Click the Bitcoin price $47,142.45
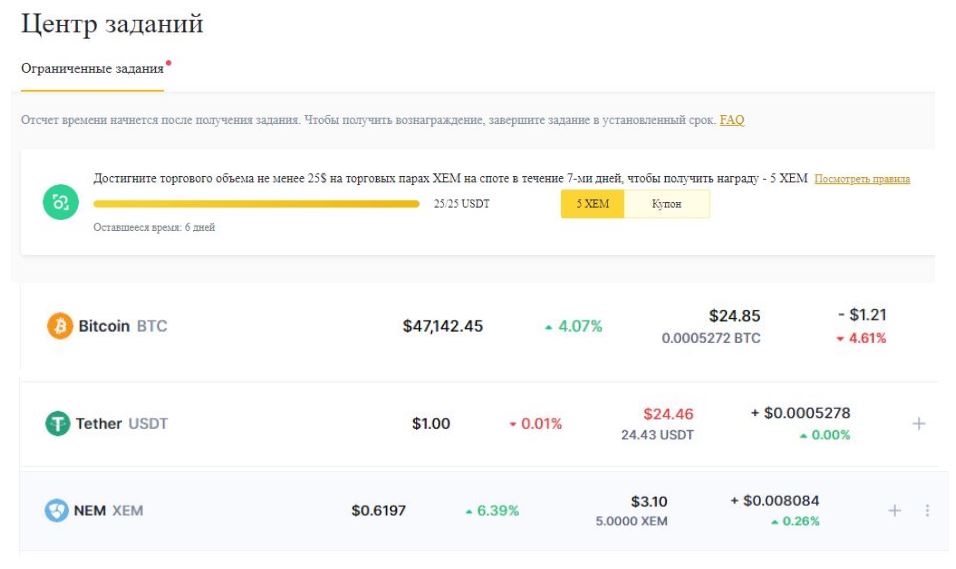 443,326
